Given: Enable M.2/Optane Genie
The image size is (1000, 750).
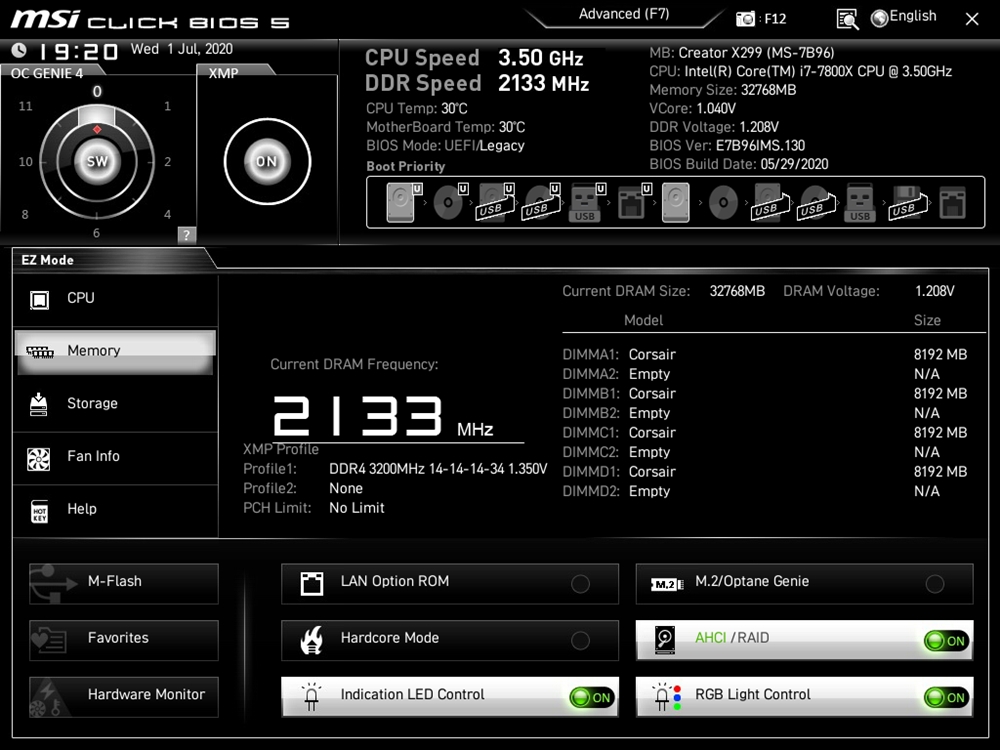Looking at the screenshot, I should [804, 583].
